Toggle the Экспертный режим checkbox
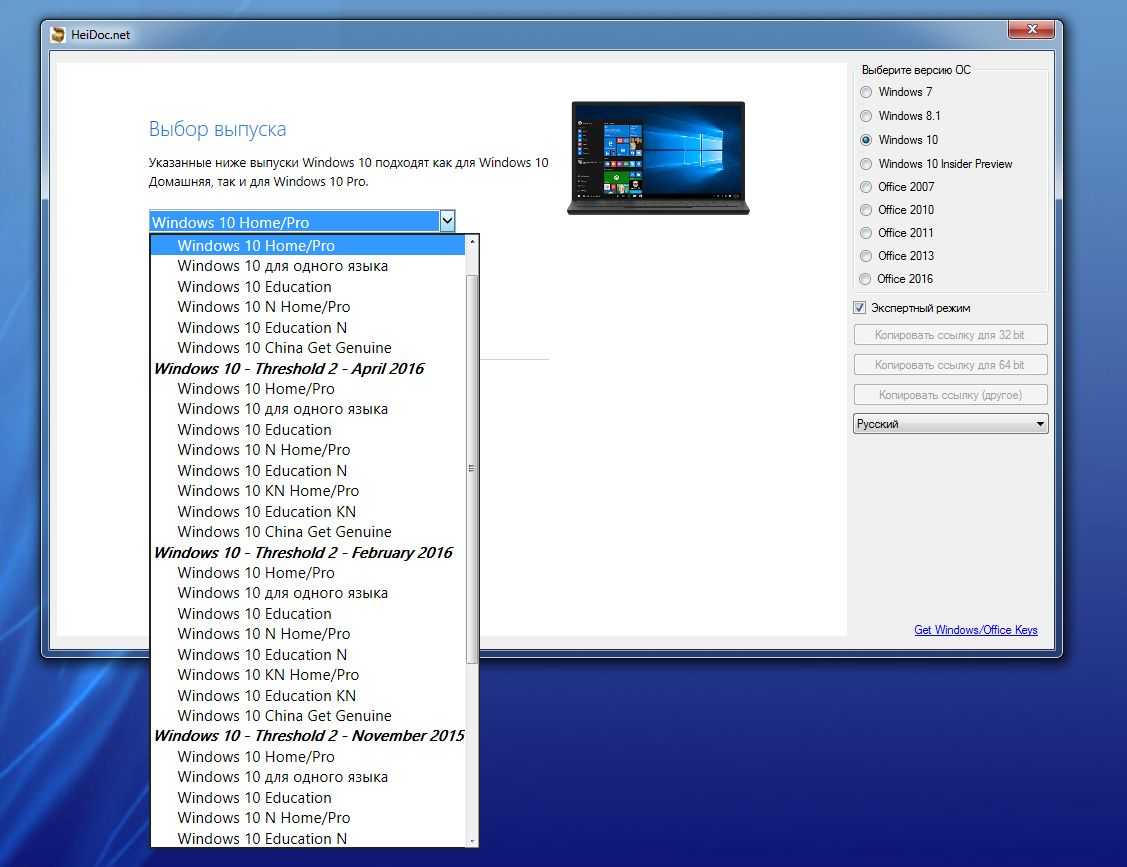This screenshot has width=1127, height=867. pyautogui.click(x=860, y=308)
